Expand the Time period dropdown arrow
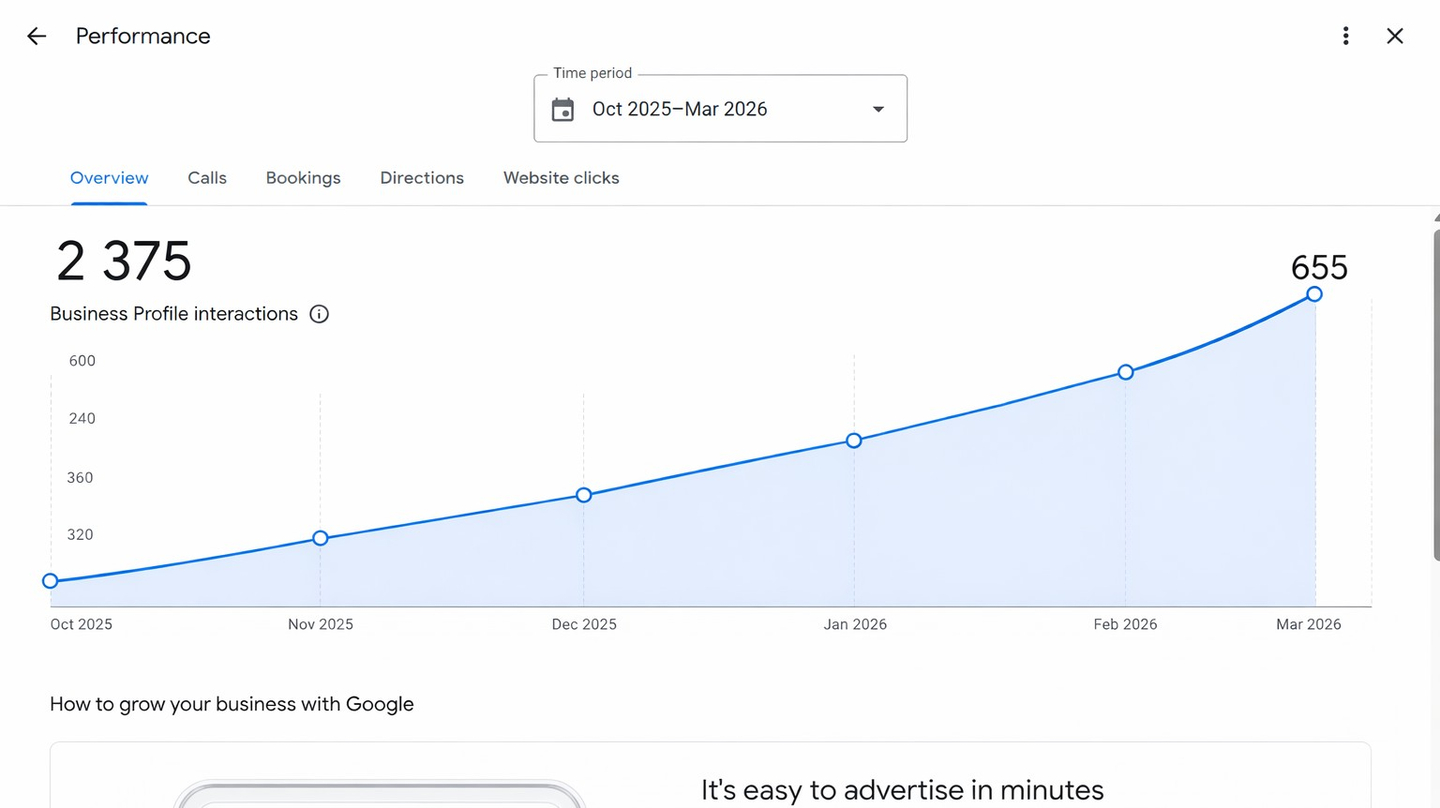The width and height of the screenshot is (1440, 808). tap(878, 109)
